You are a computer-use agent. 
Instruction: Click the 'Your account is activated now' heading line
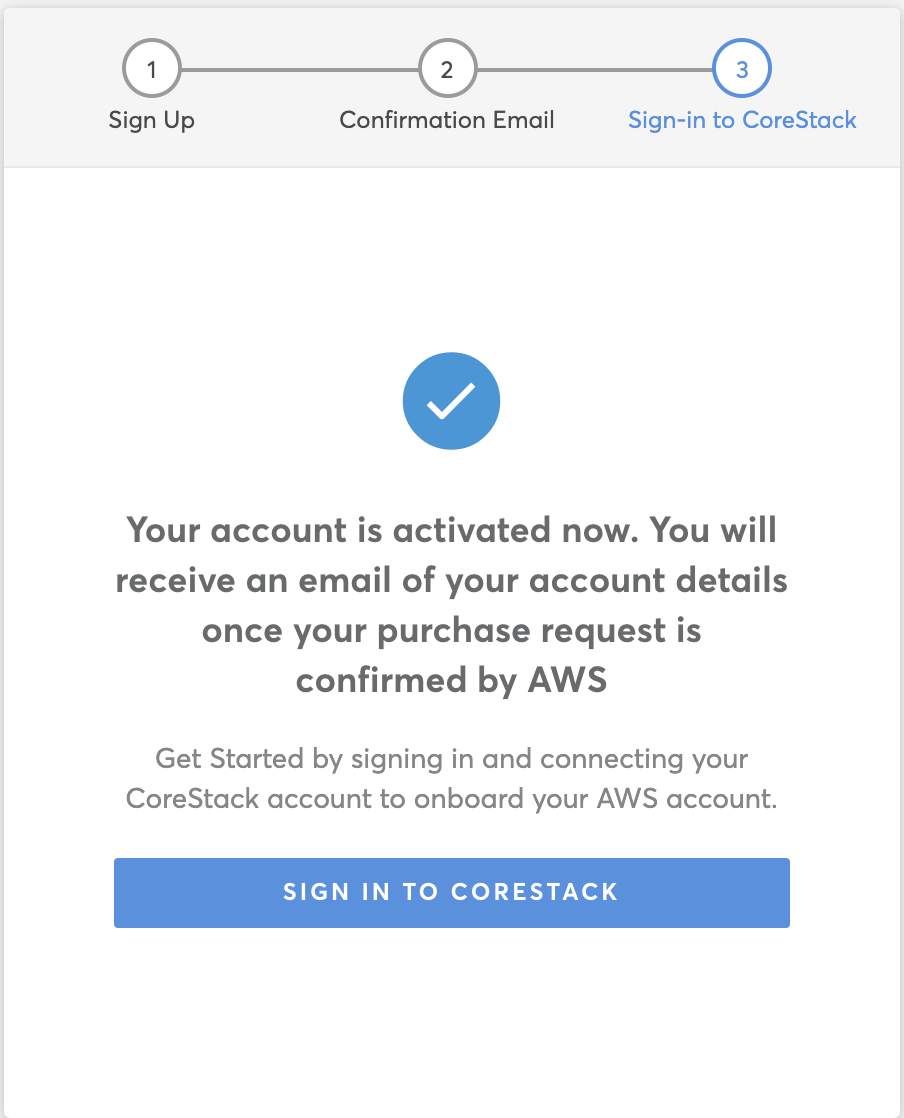click(451, 530)
